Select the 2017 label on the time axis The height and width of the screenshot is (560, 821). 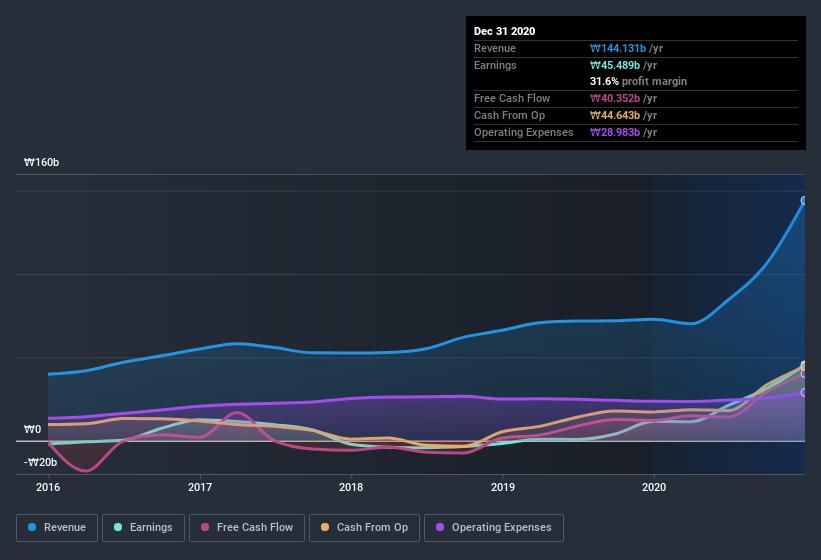(200, 487)
